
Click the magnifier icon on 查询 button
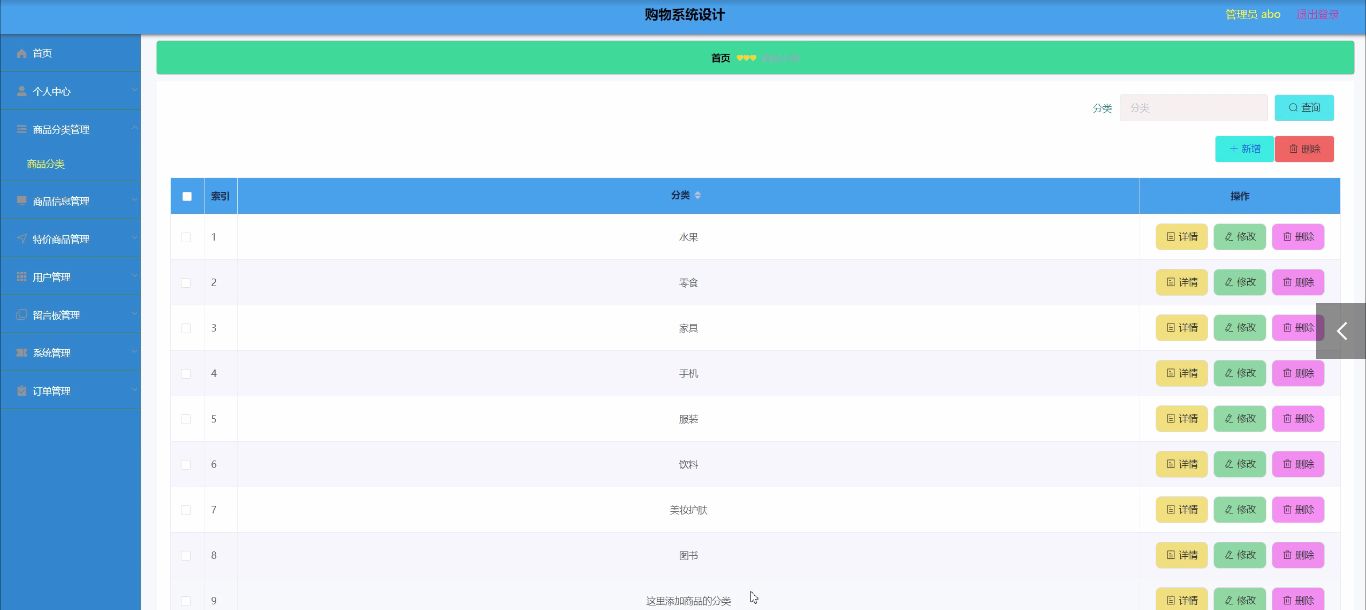pyautogui.click(x=1291, y=107)
